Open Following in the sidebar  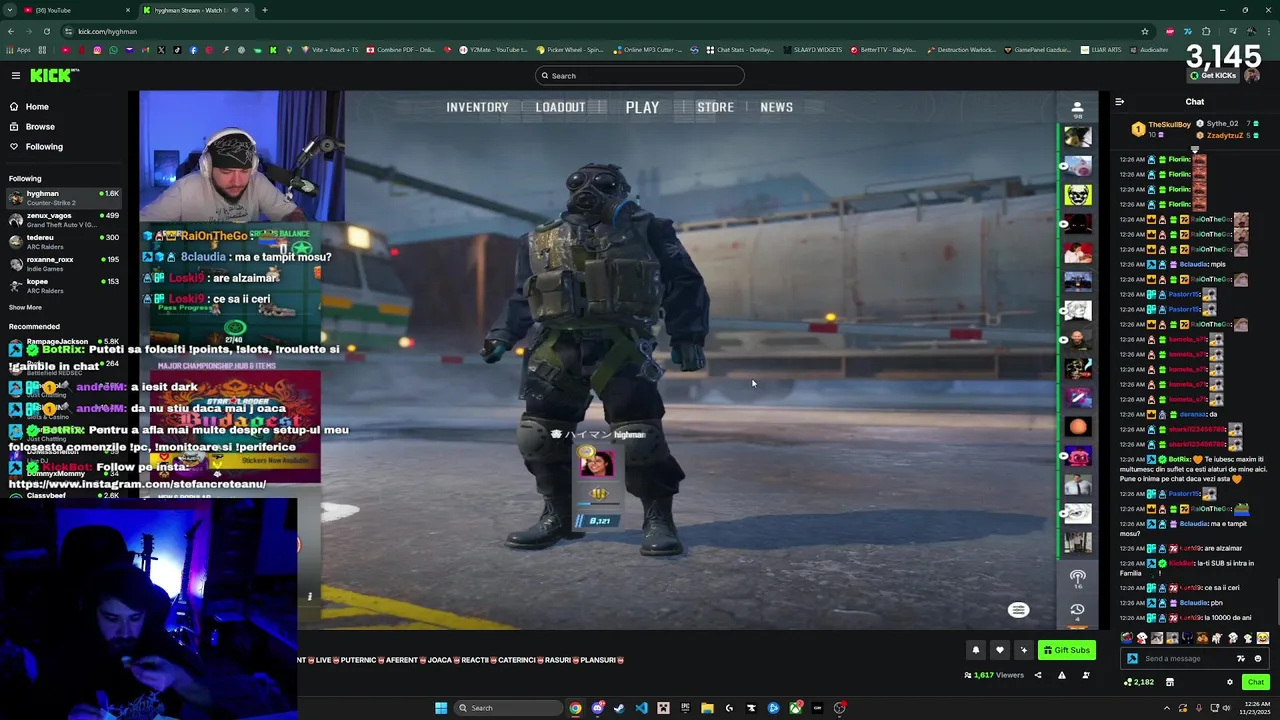click(35, 146)
